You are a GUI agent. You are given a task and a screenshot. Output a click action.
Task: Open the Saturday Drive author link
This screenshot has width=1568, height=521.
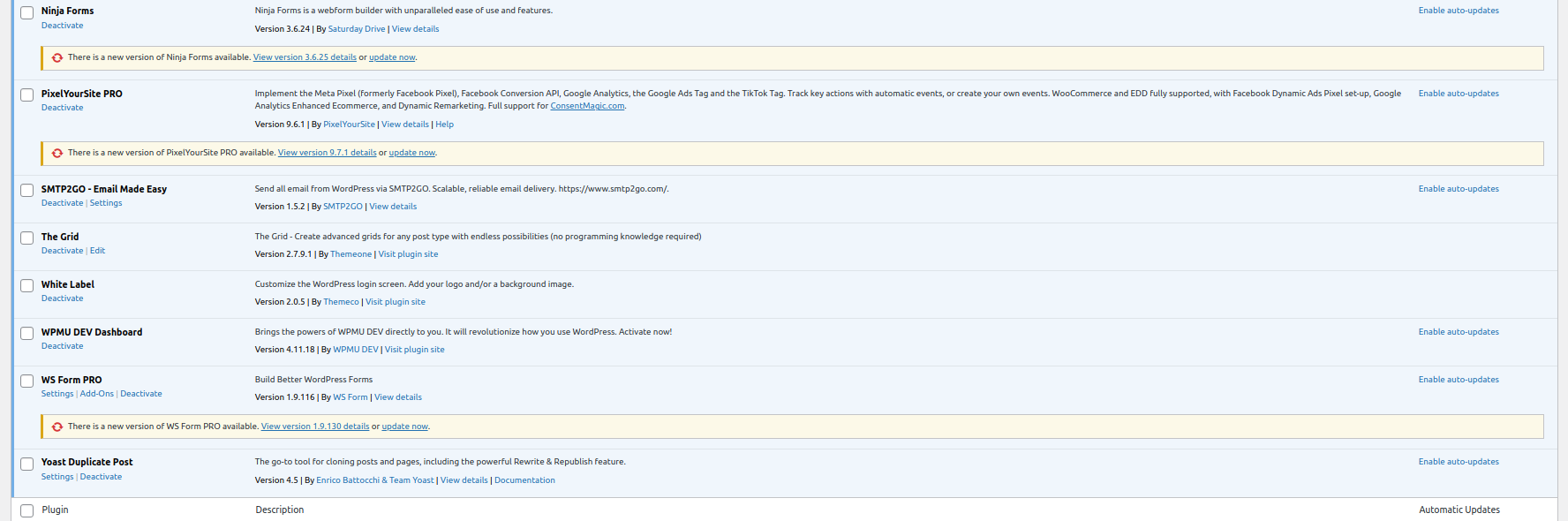click(357, 29)
